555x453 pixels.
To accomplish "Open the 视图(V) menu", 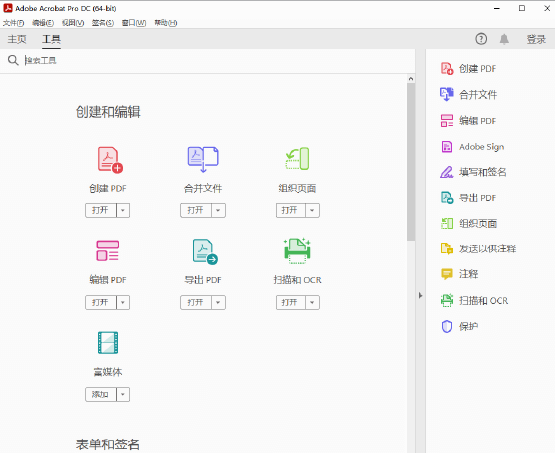I will pos(73,23).
